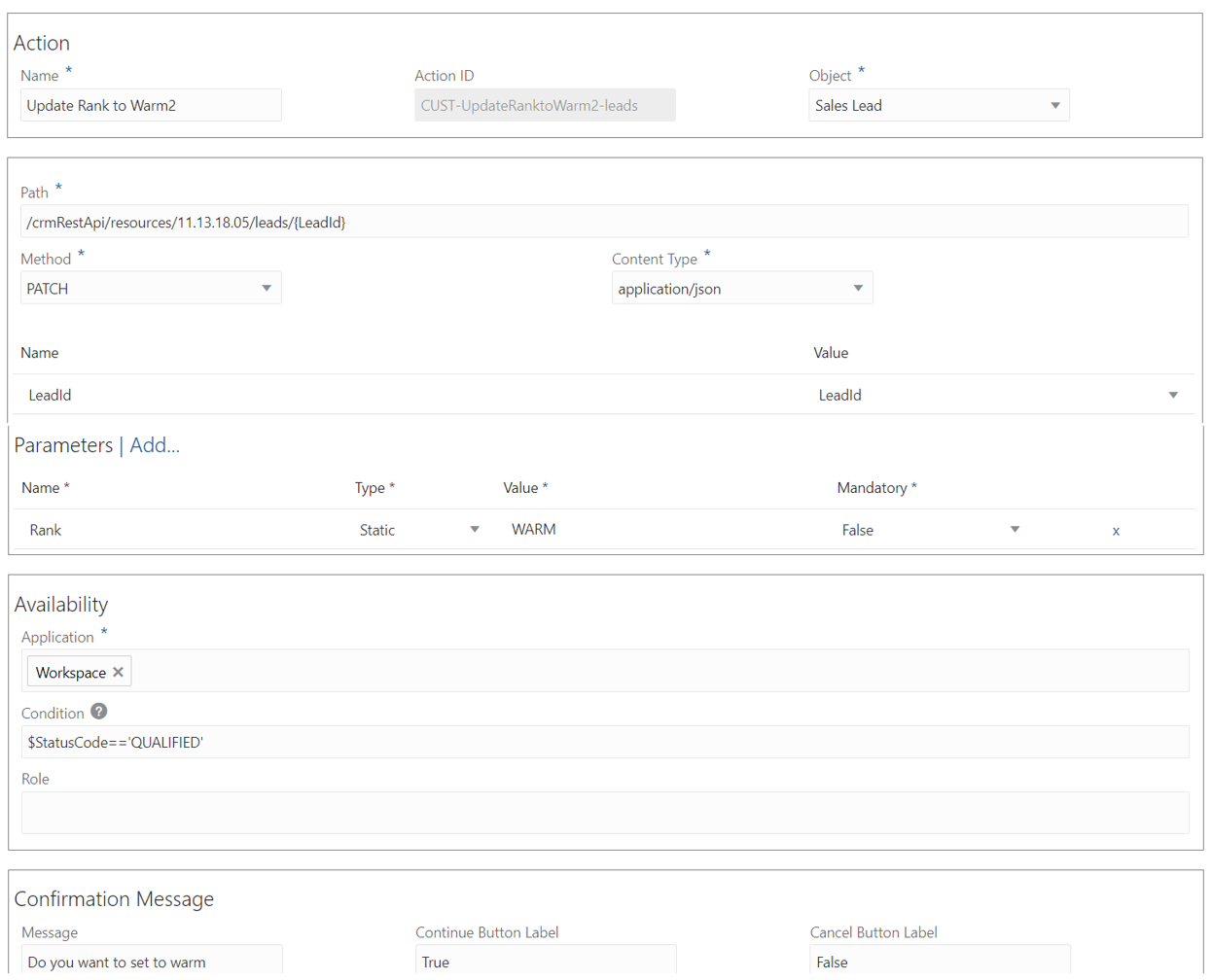The width and height of the screenshot is (1212, 980).
Task: Click the Availability heading
Action: [61, 605]
